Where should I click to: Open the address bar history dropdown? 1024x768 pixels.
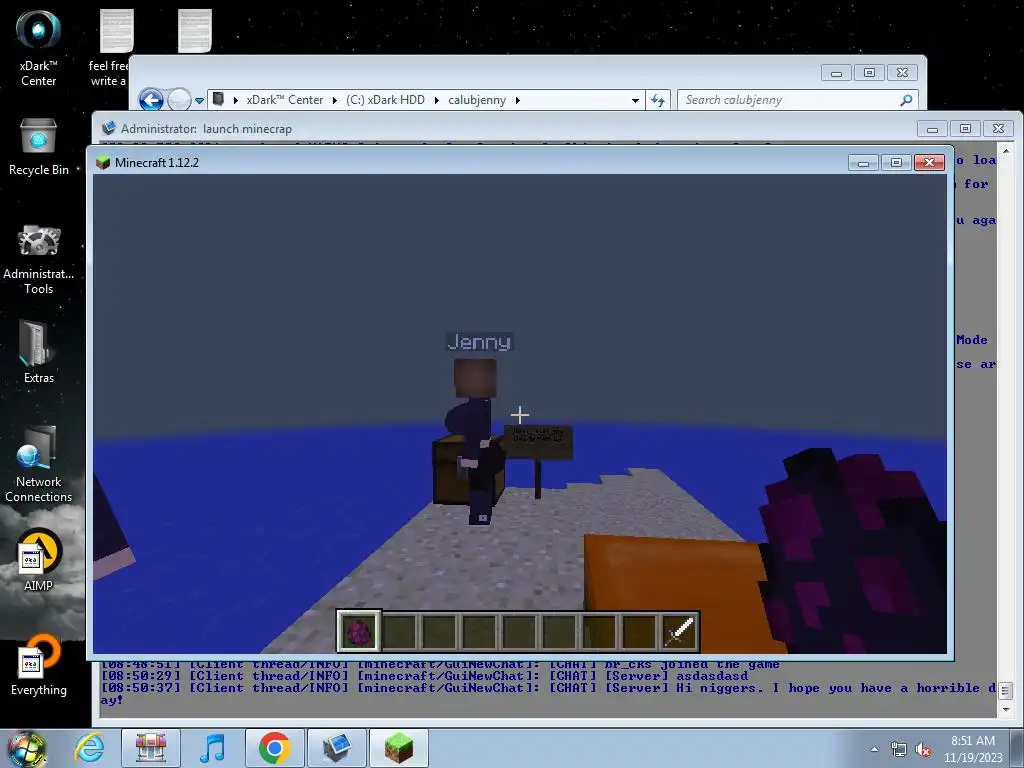(x=635, y=101)
